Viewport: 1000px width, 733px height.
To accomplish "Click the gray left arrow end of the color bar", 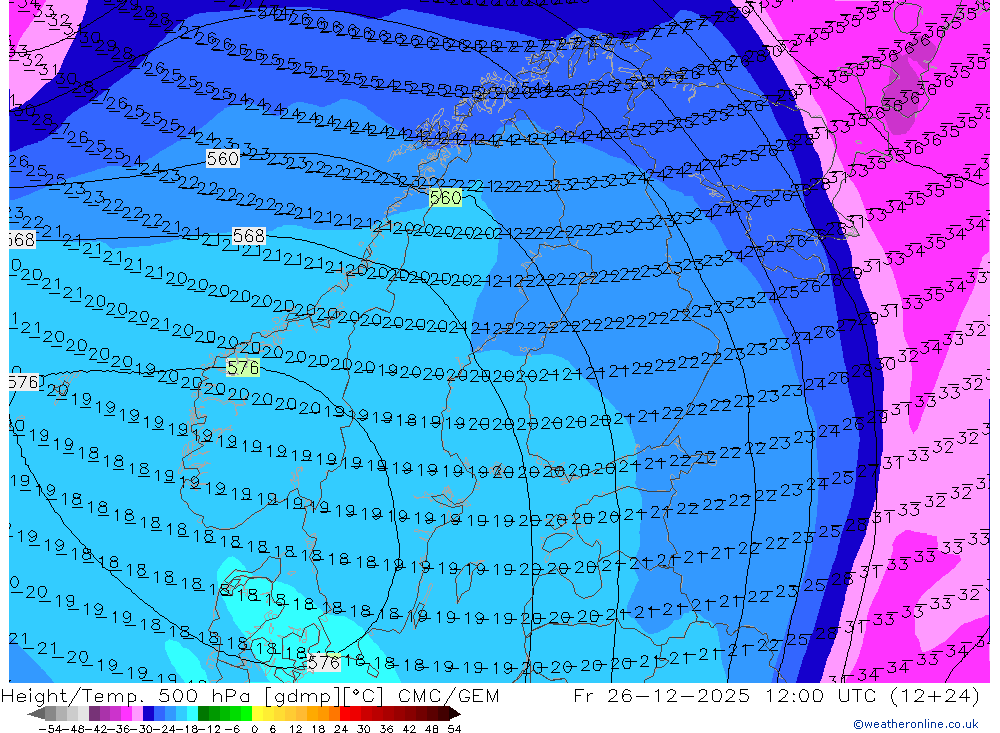I will point(36,713).
